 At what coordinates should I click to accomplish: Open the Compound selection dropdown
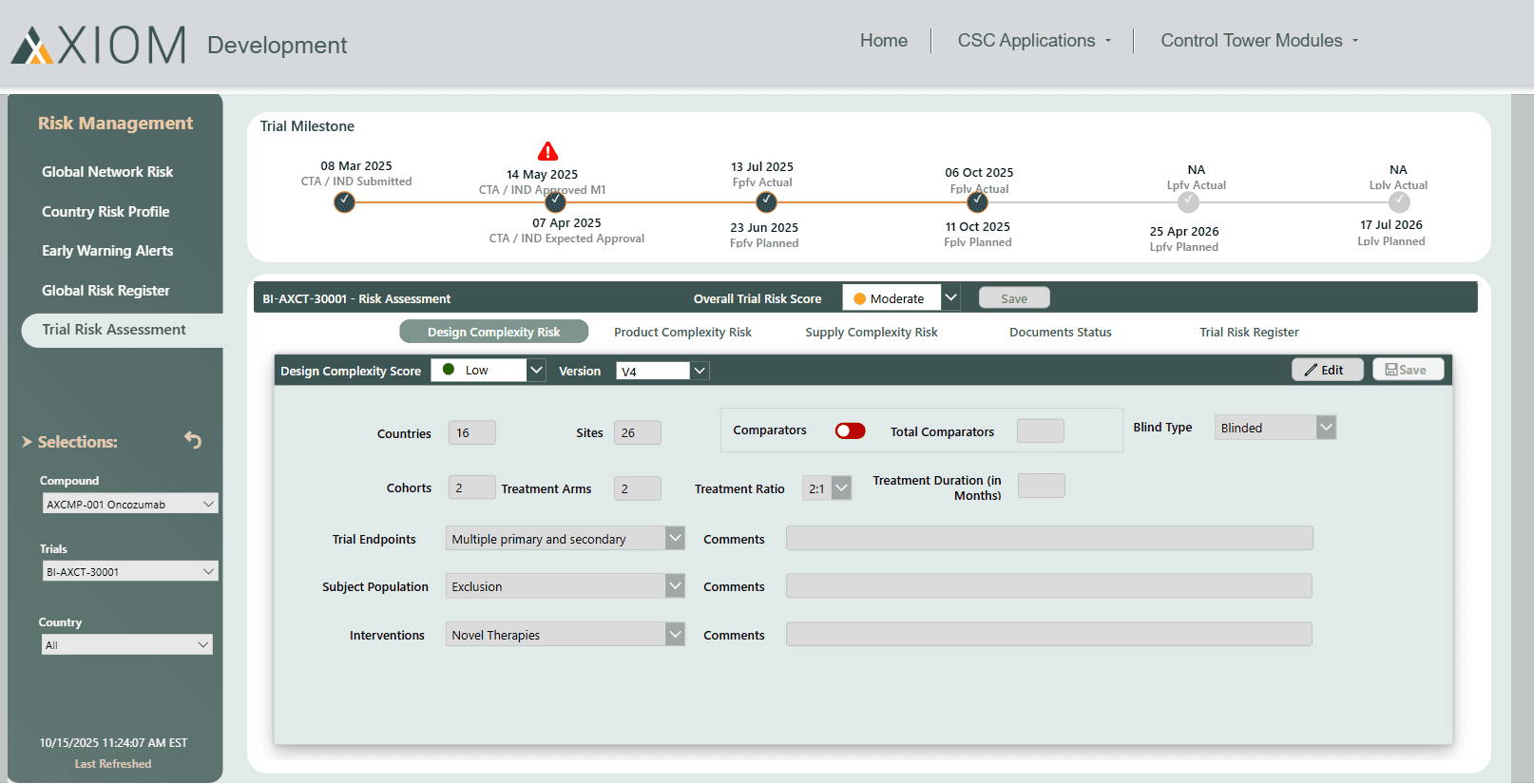point(130,504)
